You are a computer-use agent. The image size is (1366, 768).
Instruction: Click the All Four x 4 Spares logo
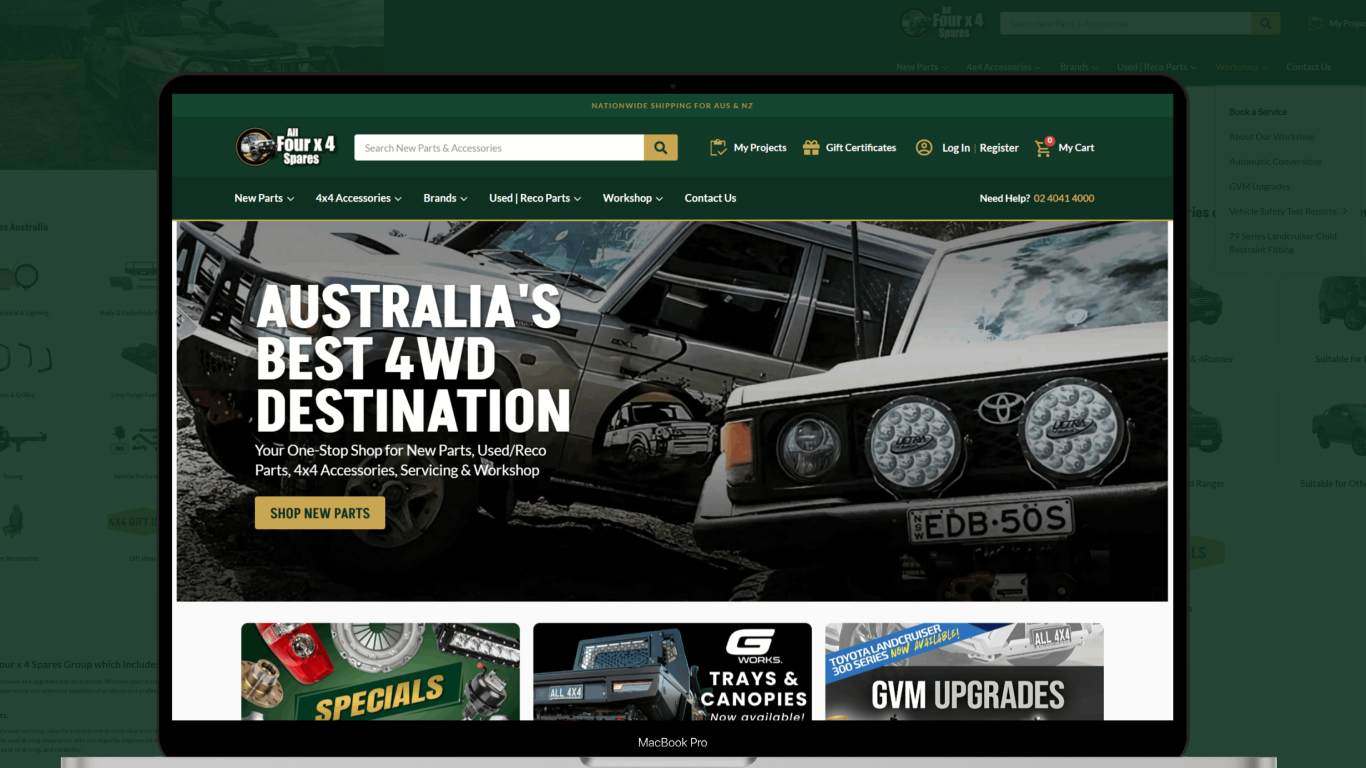point(286,147)
